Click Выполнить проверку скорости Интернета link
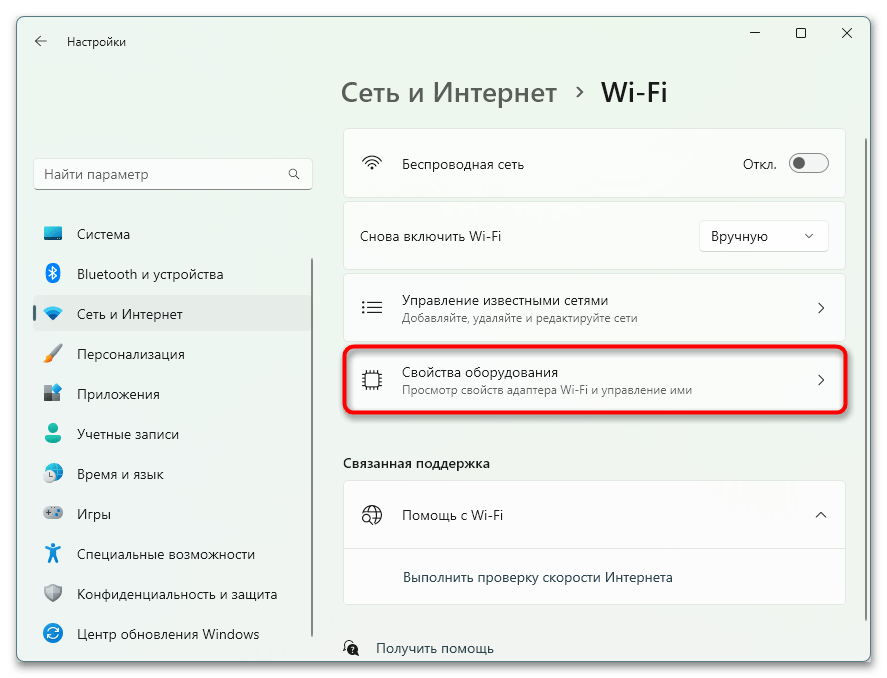 click(x=537, y=577)
